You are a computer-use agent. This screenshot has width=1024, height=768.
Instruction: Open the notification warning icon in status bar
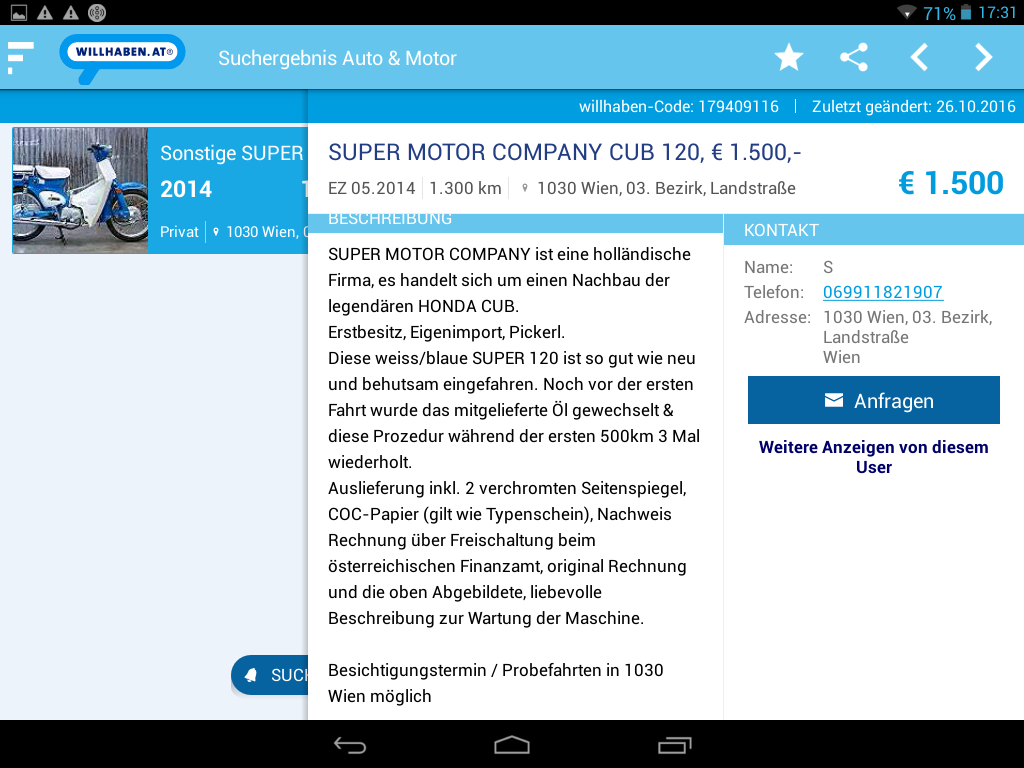tap(45, 12)
